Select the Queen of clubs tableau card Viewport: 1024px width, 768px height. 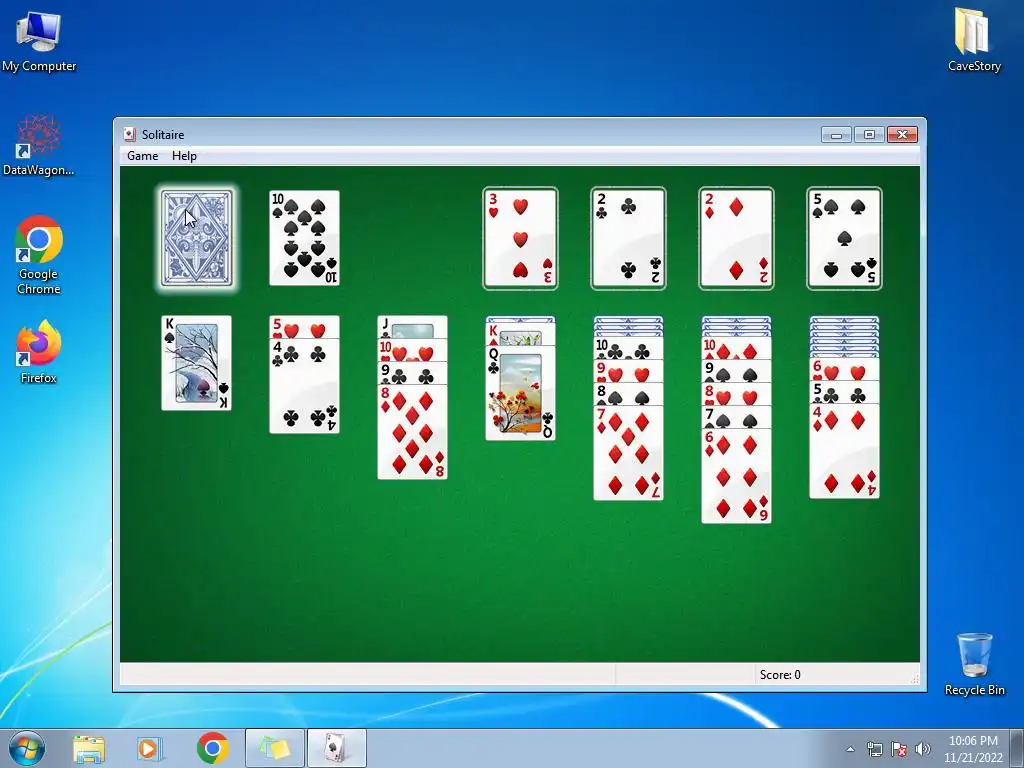pos(520,393)
